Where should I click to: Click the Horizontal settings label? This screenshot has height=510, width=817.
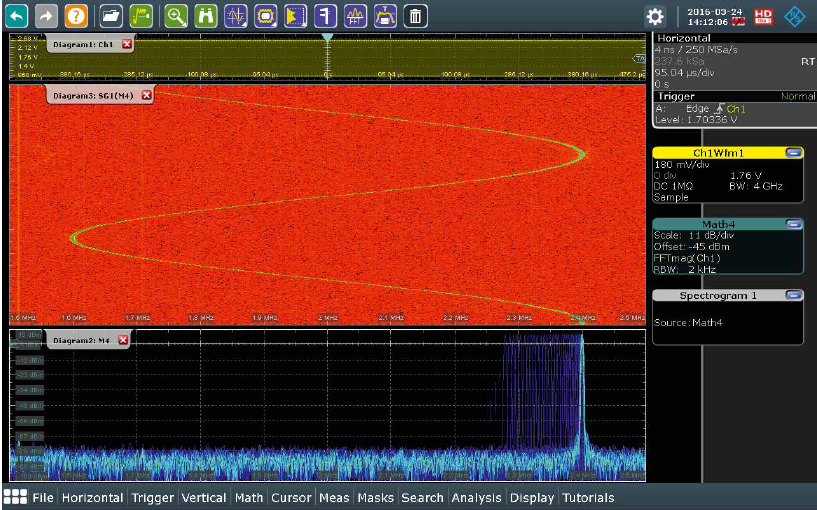click(x=684, y=38)
